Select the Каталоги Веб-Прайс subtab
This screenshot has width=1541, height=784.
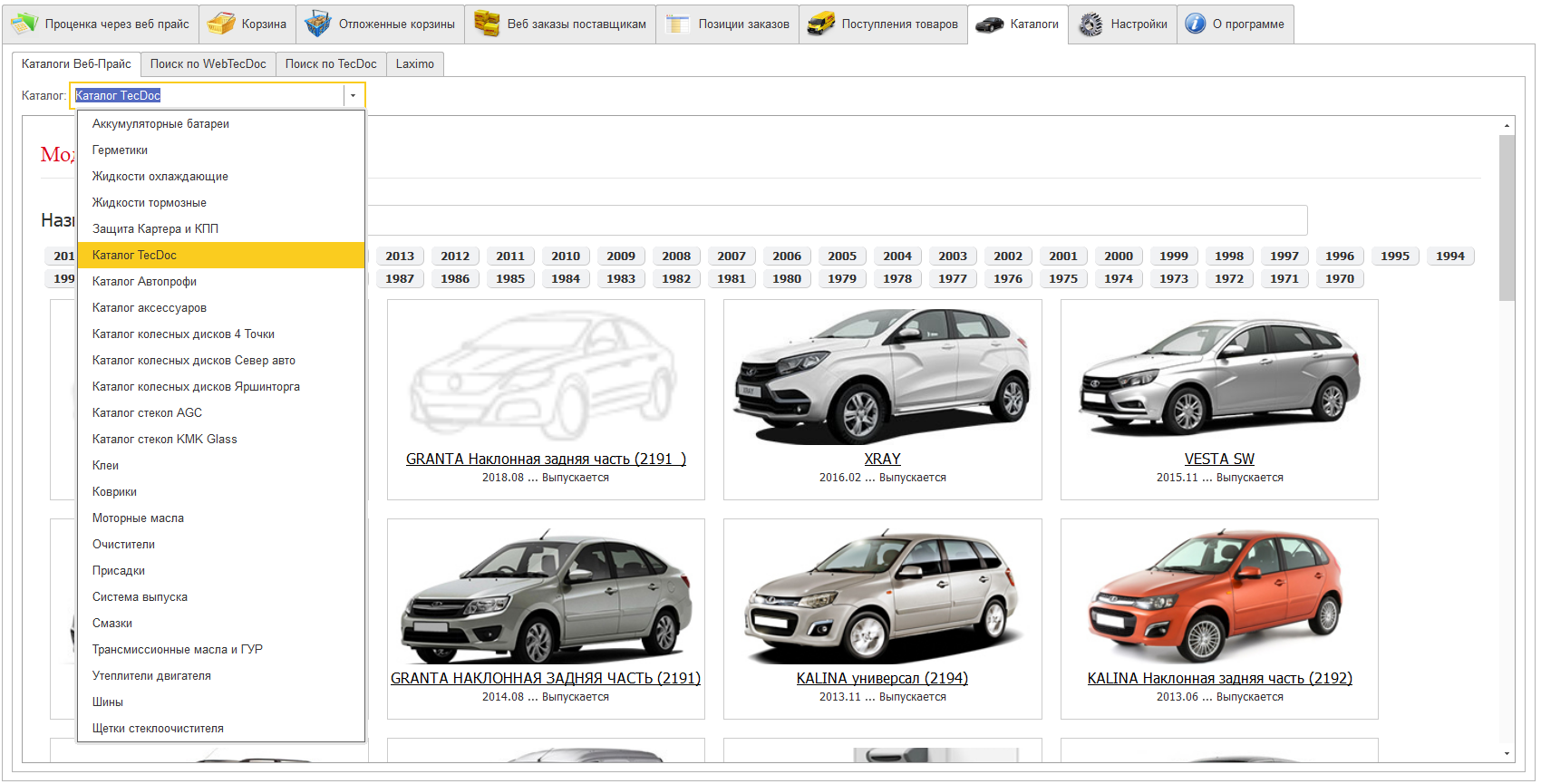pyautogui.click(x=76, y=63)
